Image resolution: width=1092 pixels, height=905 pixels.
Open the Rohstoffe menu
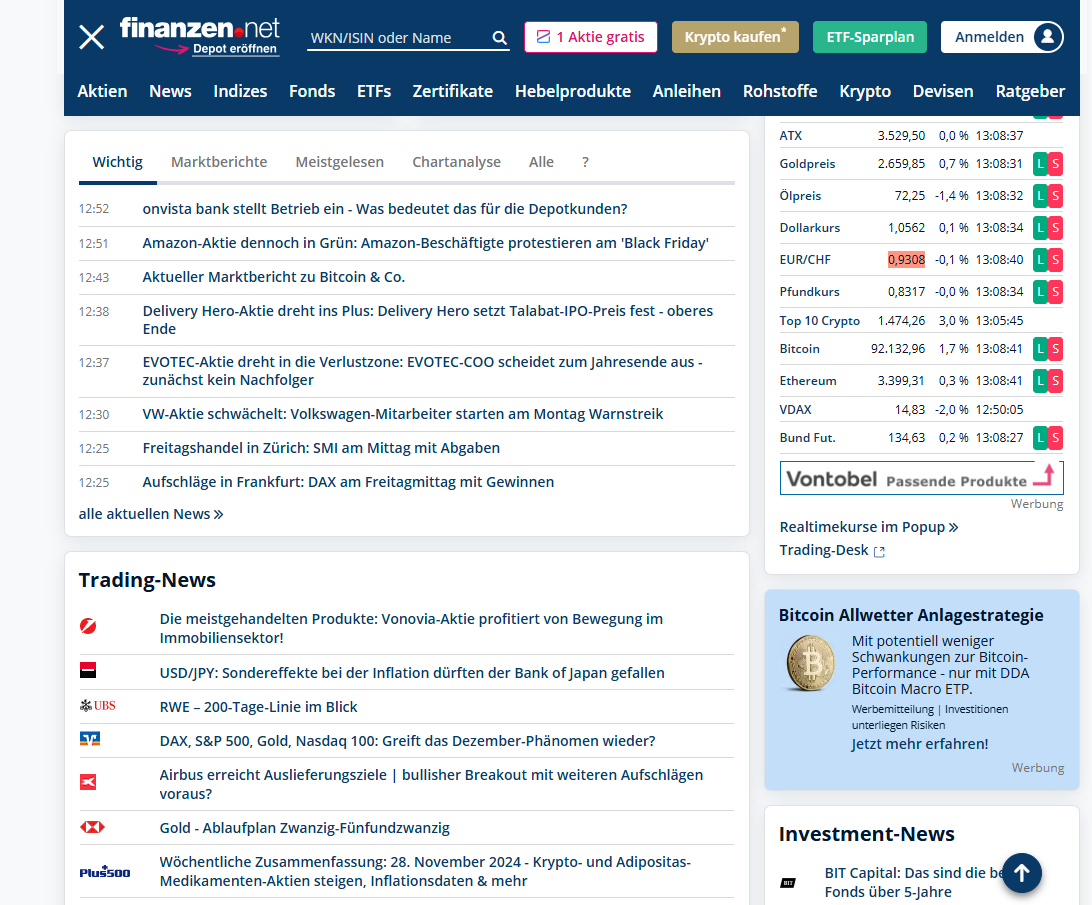point(780,91)
